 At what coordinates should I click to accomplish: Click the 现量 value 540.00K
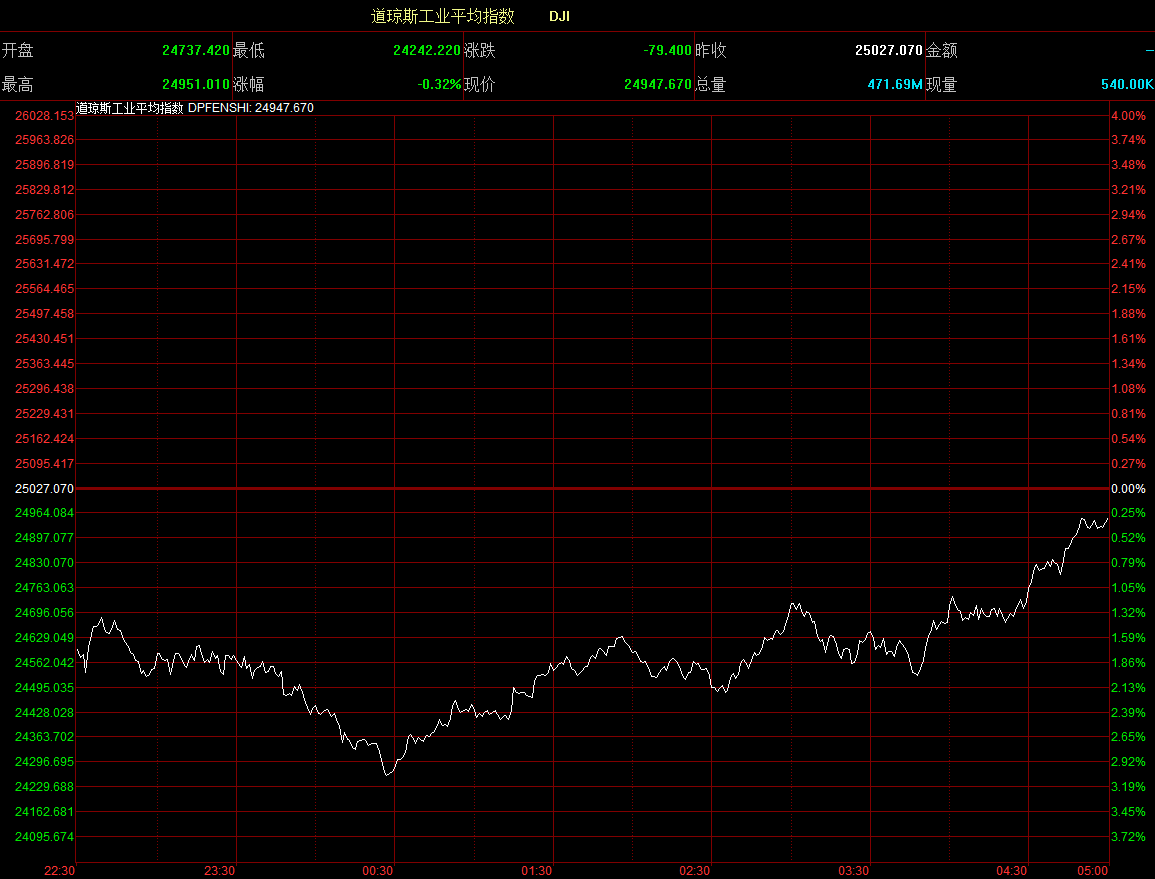(1127, 85)
